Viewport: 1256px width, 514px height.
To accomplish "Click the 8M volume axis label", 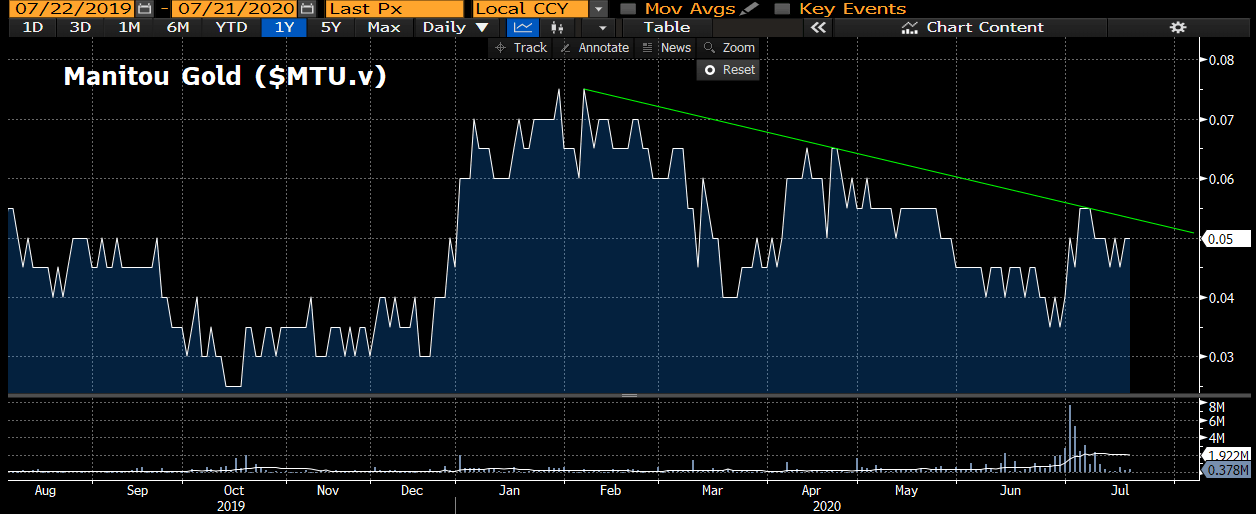I will [1217, 408].
